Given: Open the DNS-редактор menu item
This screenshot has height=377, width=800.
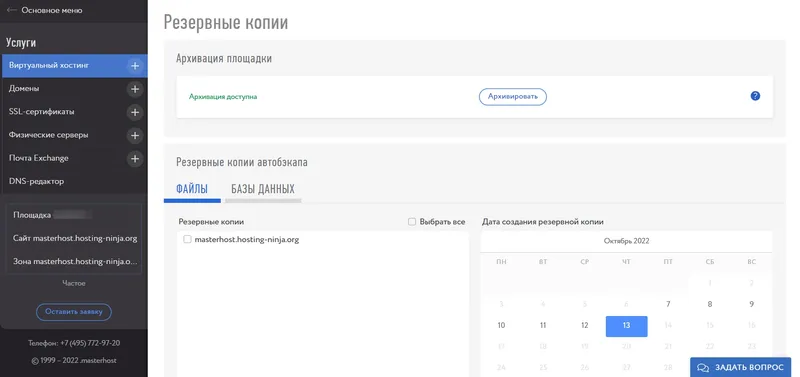Looking at the screenshot, I should tap(74, 181).
